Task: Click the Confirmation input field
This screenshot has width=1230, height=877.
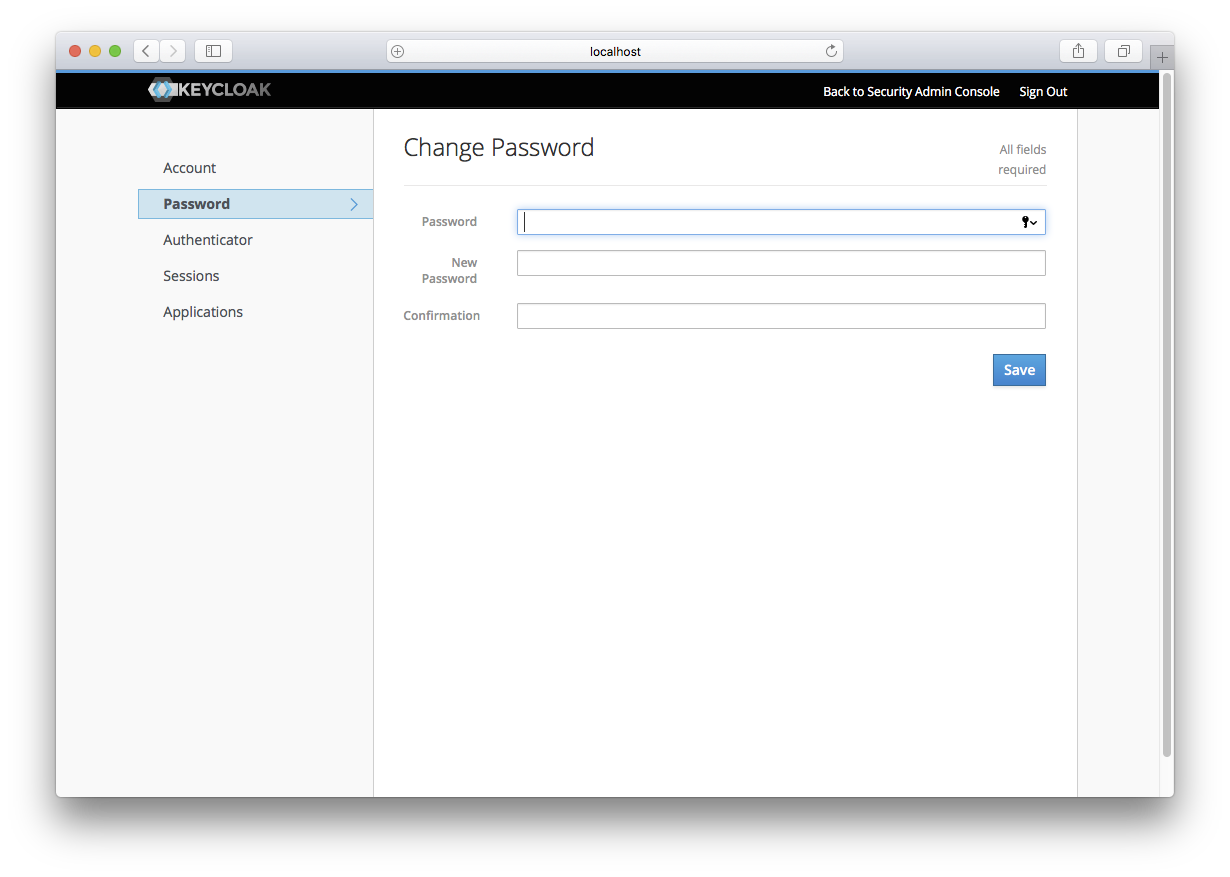Action: point(780,316)
